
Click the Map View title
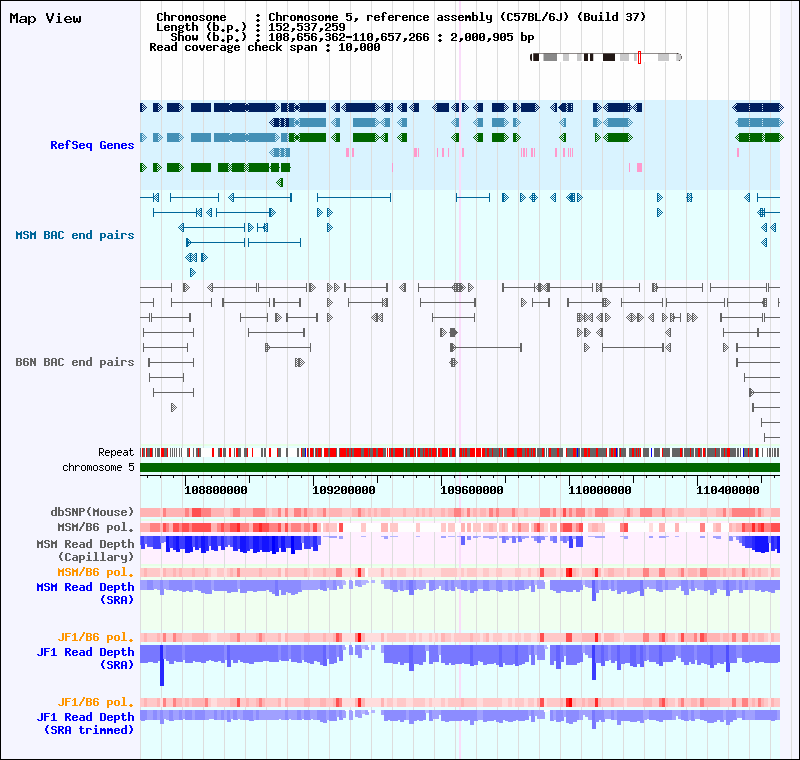click(x=45, y=18)
